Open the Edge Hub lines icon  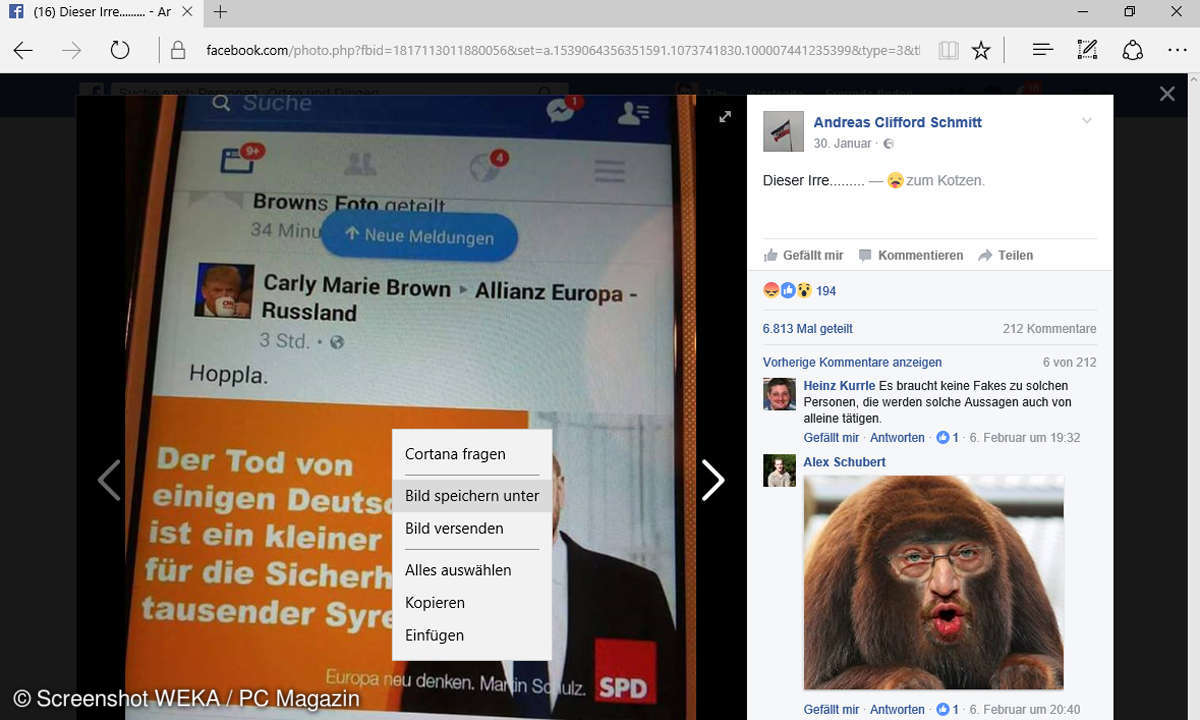pyautogui.click(x=1042, y=50)
